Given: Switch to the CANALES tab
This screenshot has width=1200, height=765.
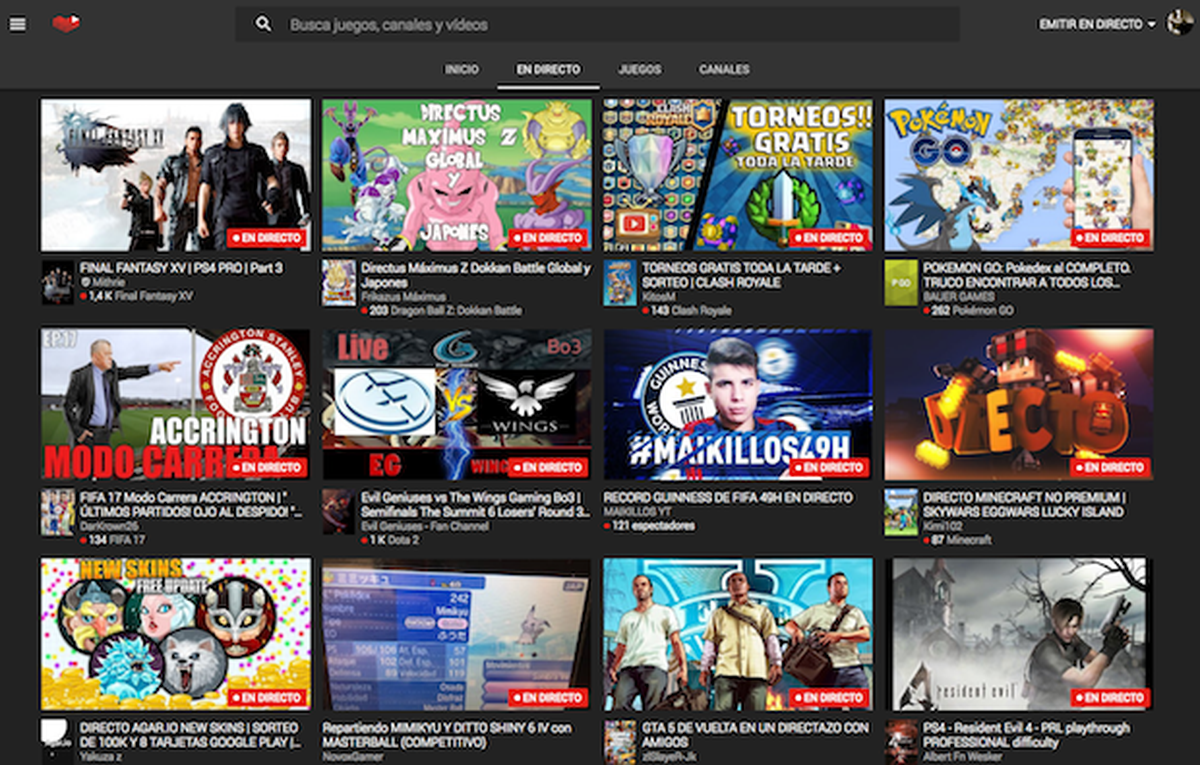Looking at the screenshot, I should (x=723, y=70).
